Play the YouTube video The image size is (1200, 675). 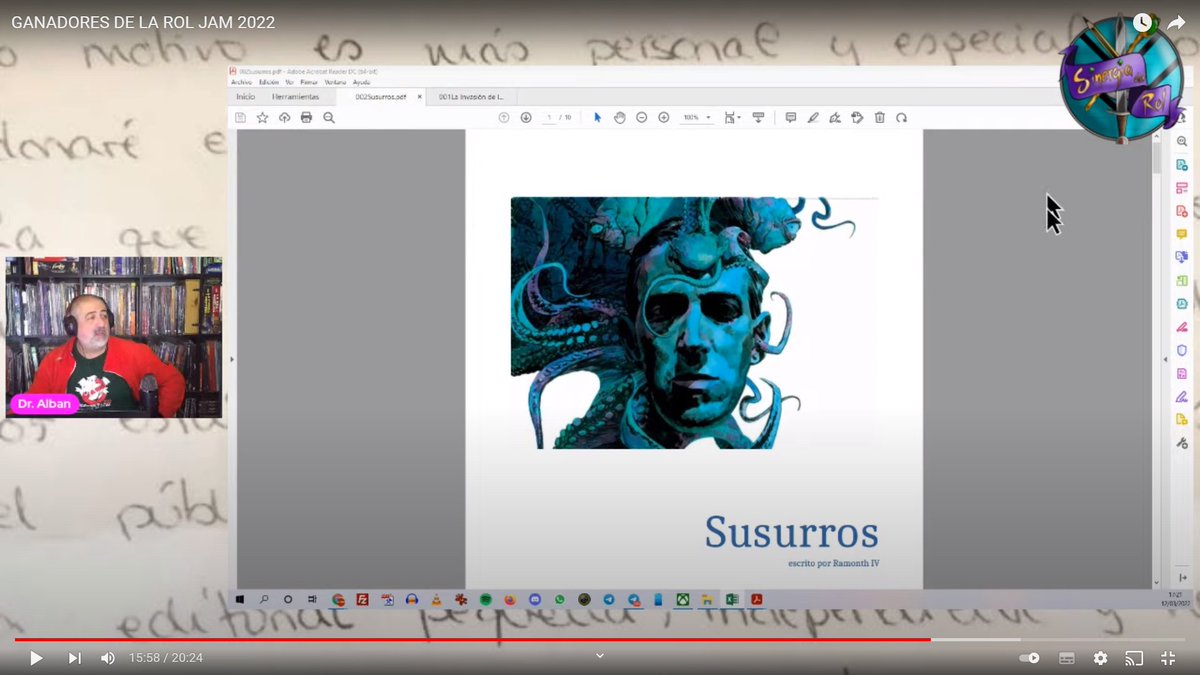tap(36, 658)
